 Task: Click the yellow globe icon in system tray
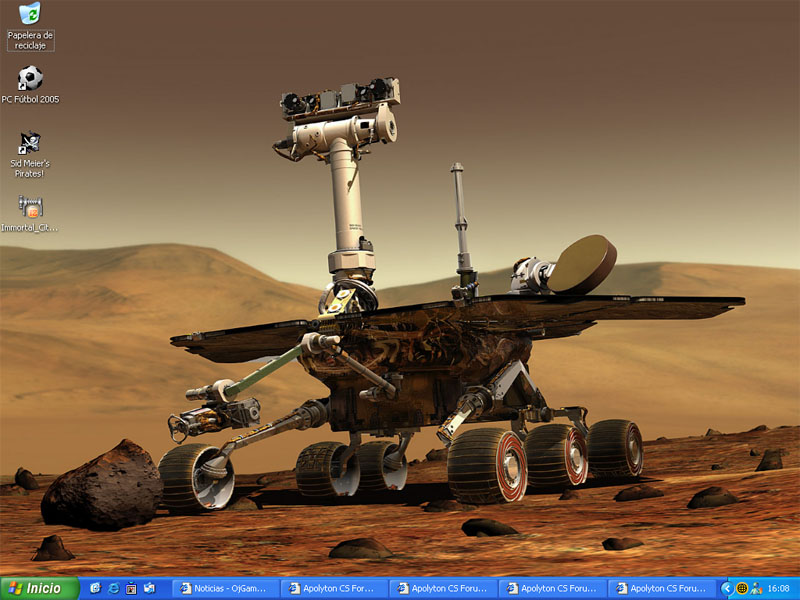coord(742,588)
